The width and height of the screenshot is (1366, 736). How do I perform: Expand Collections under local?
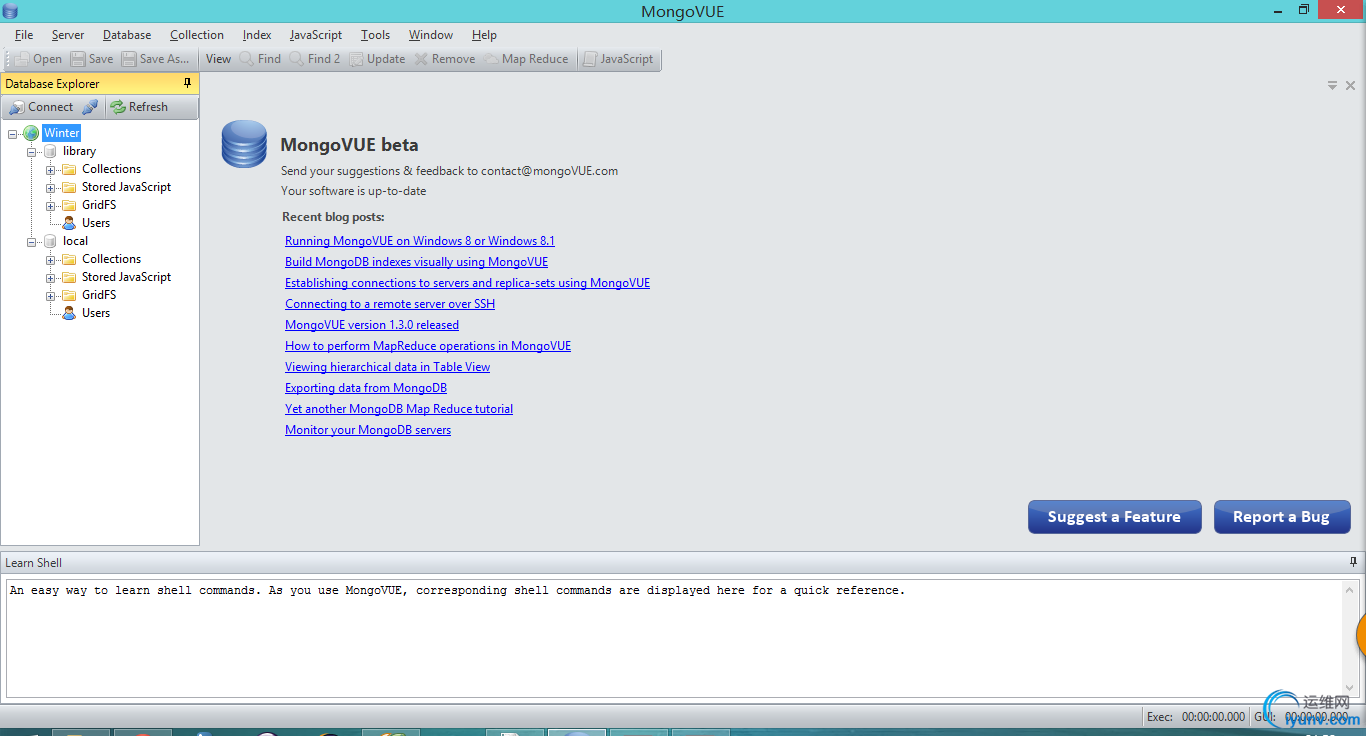click(51, 259)
